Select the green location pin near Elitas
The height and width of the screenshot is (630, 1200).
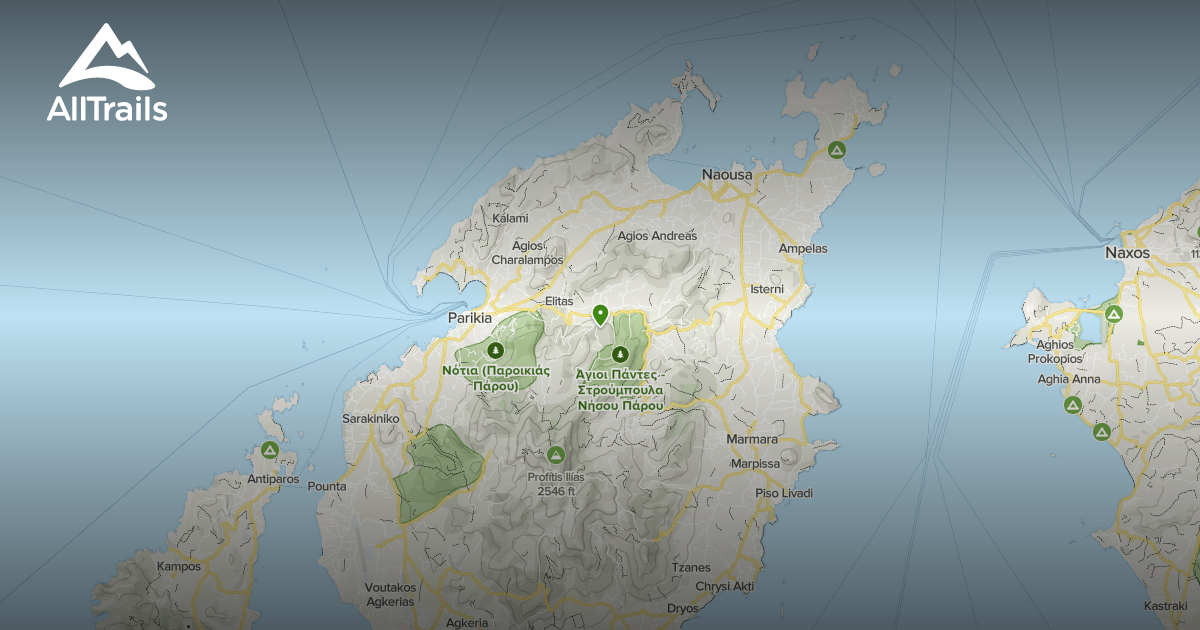tap(600, 314)
